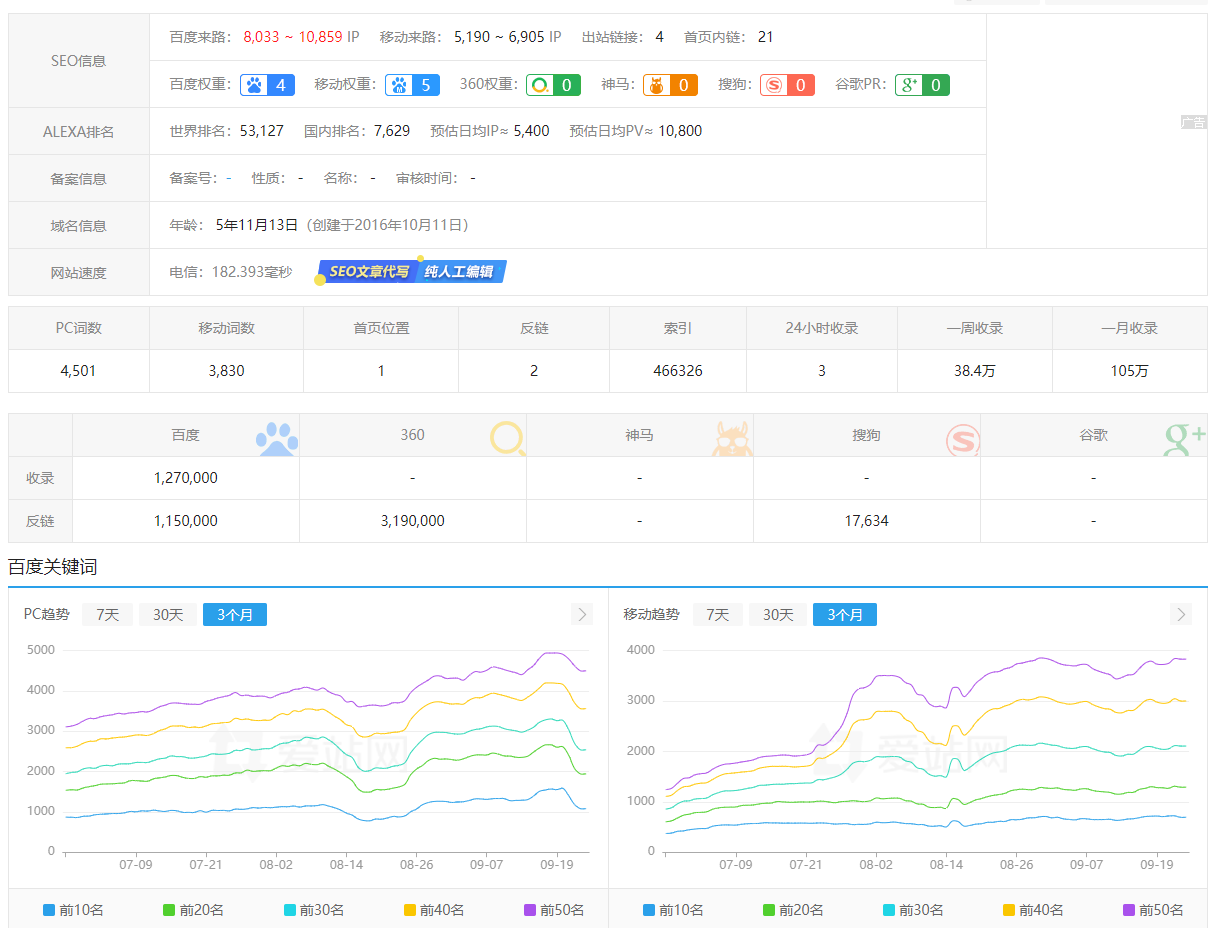Toggle 前10名 series in 移动趋势 legend
The image size is (1213, 928).
click(673, 910)
